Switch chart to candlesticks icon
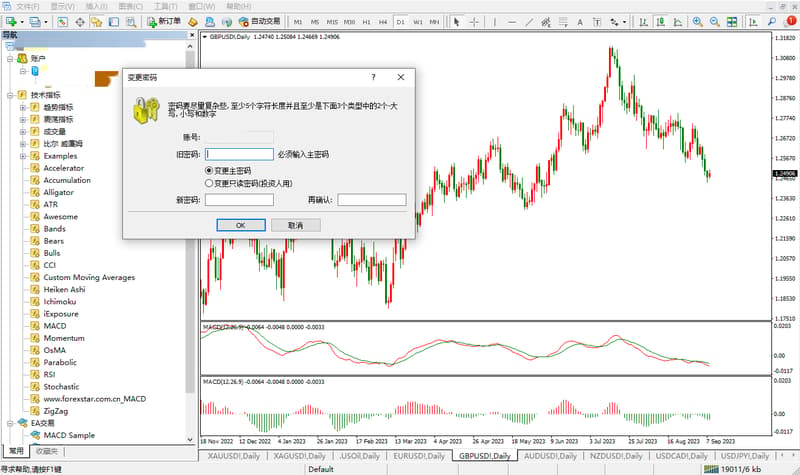Screen dimensions: 800x475 [x=660, y=22]
